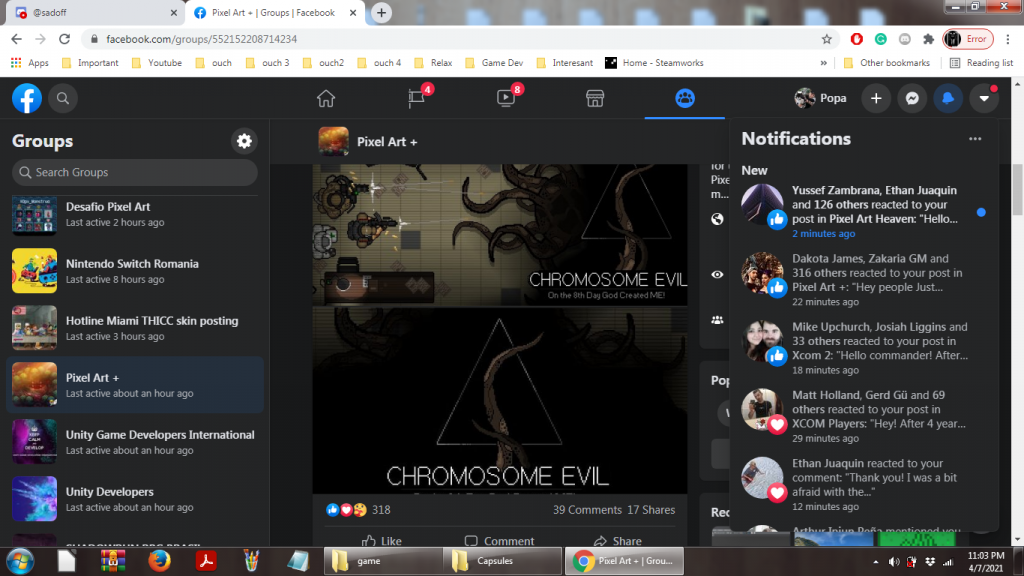This screenshot has width=1024, height=576.
Task: Open the Apps bookmarks shortcut
Action: [x=30, y=63]
